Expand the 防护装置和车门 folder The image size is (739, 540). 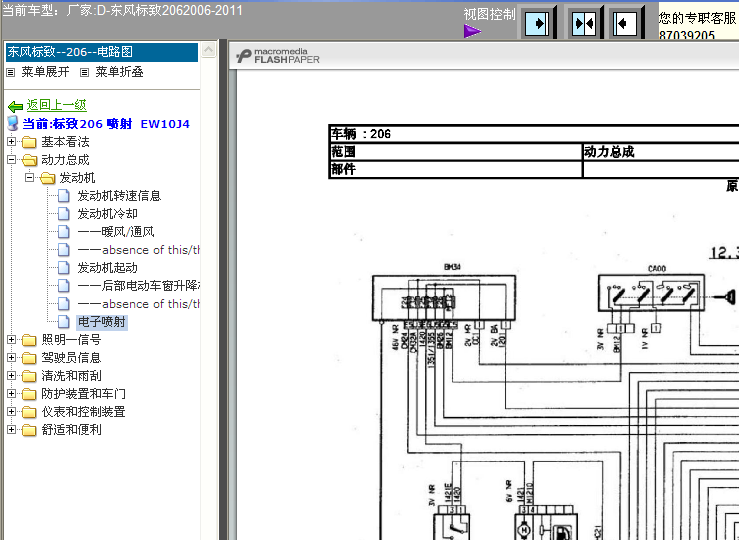click(x=11, y=393)
